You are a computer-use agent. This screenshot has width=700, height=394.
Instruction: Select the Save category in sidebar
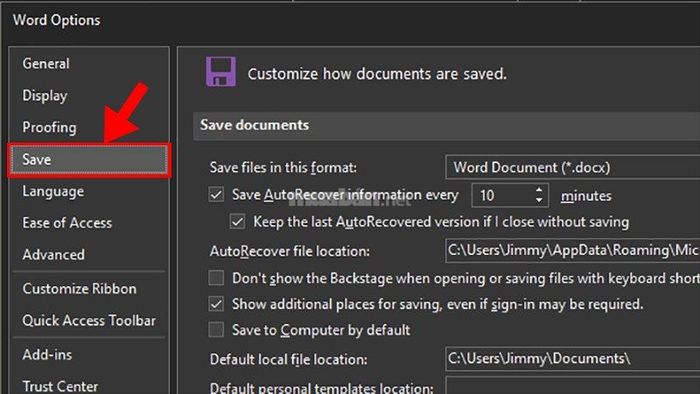point(88,160)
